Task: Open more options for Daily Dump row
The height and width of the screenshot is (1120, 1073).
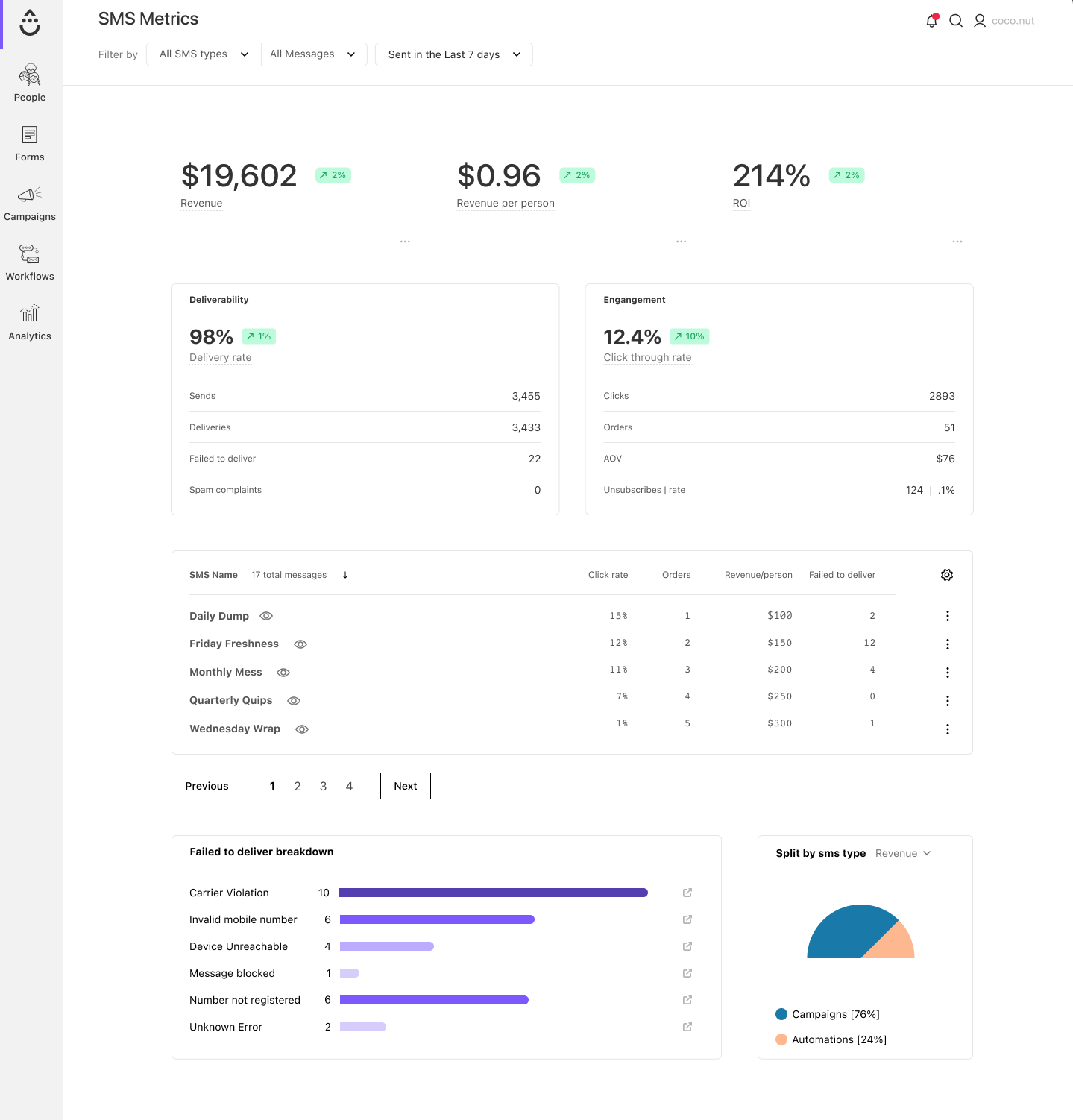Action: 948,616
